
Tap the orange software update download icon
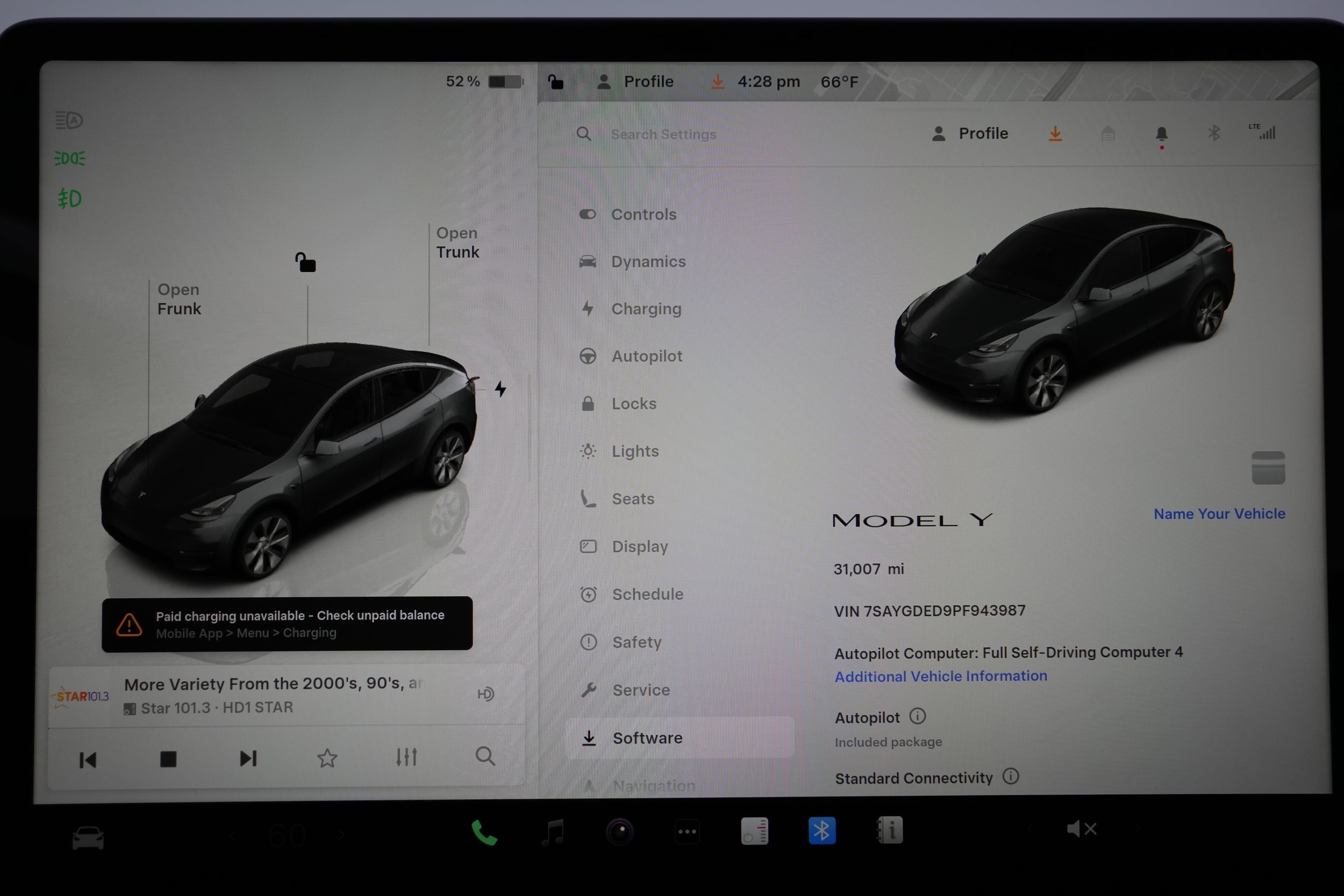1055,133
